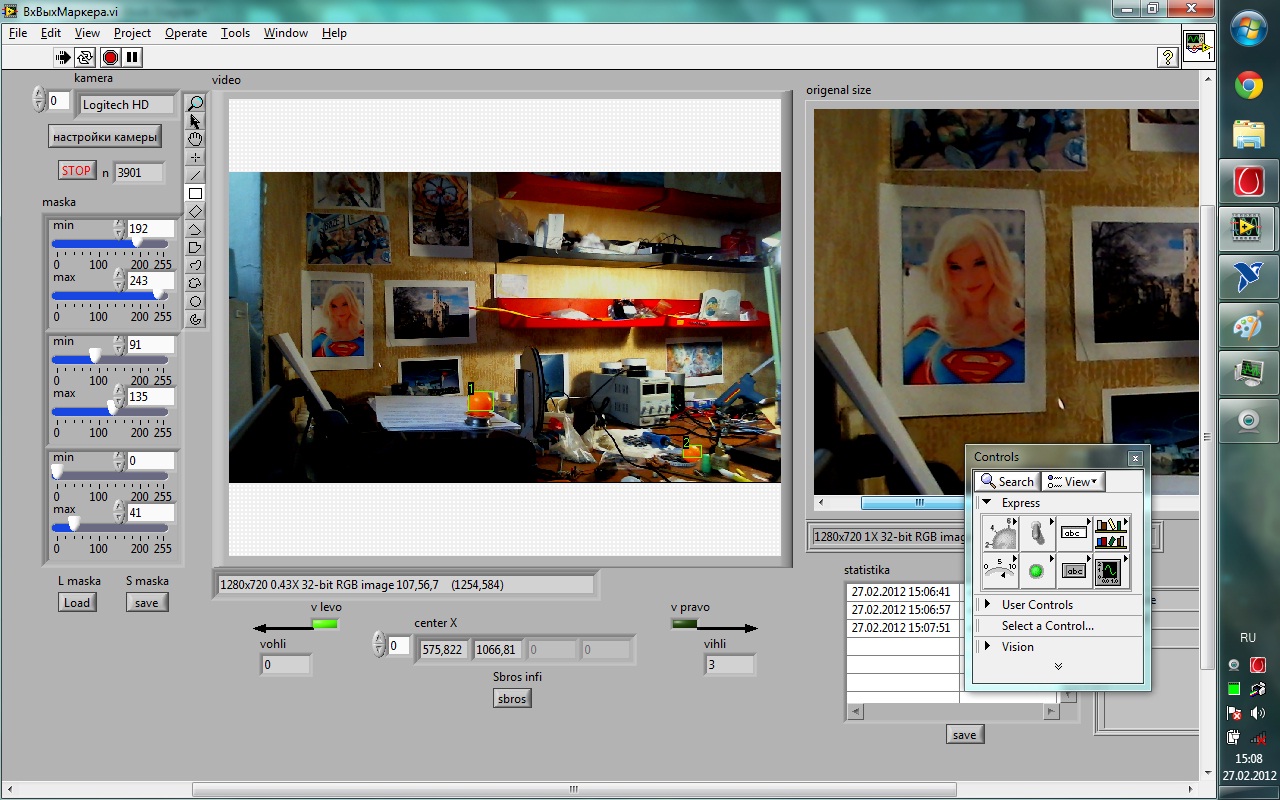Select the Selection arrow tool
Viewport: 1280px width, 800px height.
[x=196, y=121]
